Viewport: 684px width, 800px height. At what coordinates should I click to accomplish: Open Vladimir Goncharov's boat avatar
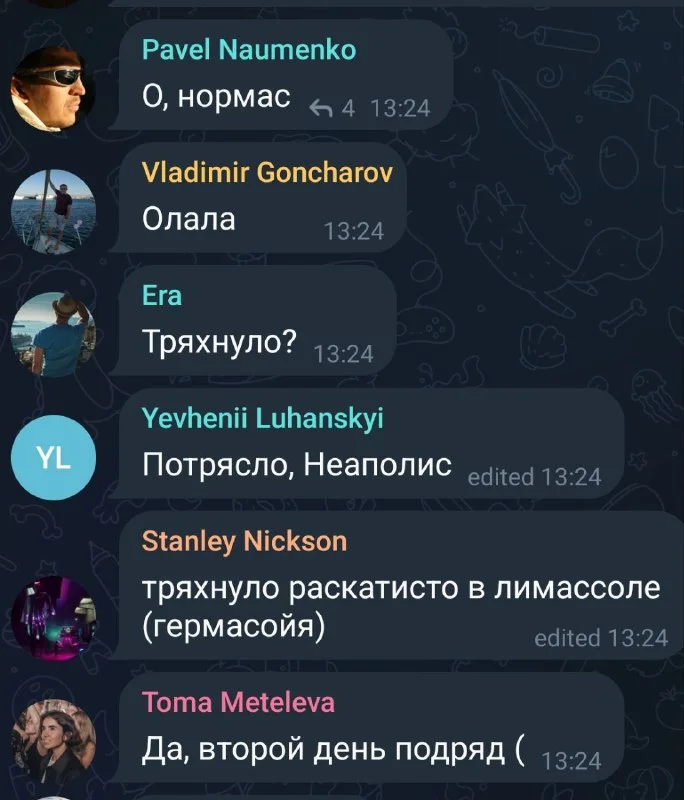pyautogui.click(x=53, y=212)
